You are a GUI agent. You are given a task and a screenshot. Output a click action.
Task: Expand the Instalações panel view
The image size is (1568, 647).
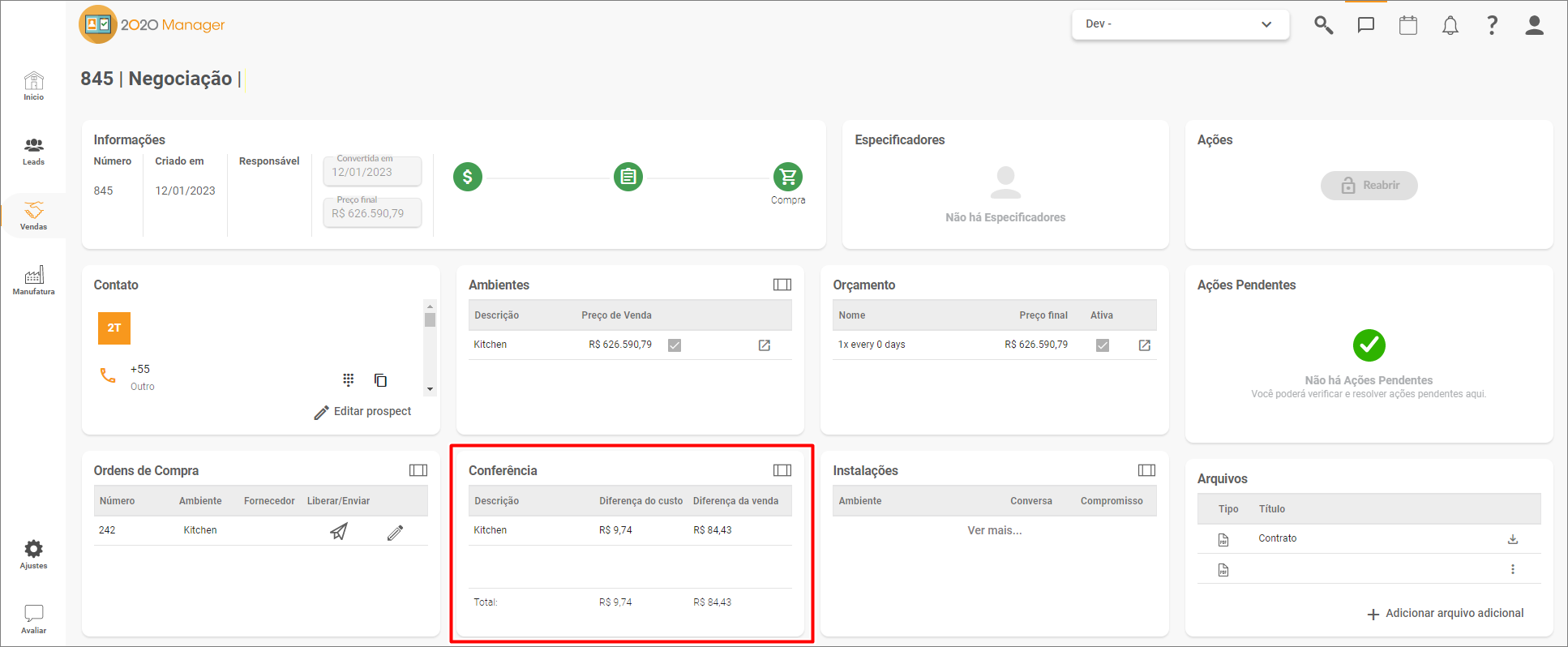pyautogui.click(x=1146, y=470)
